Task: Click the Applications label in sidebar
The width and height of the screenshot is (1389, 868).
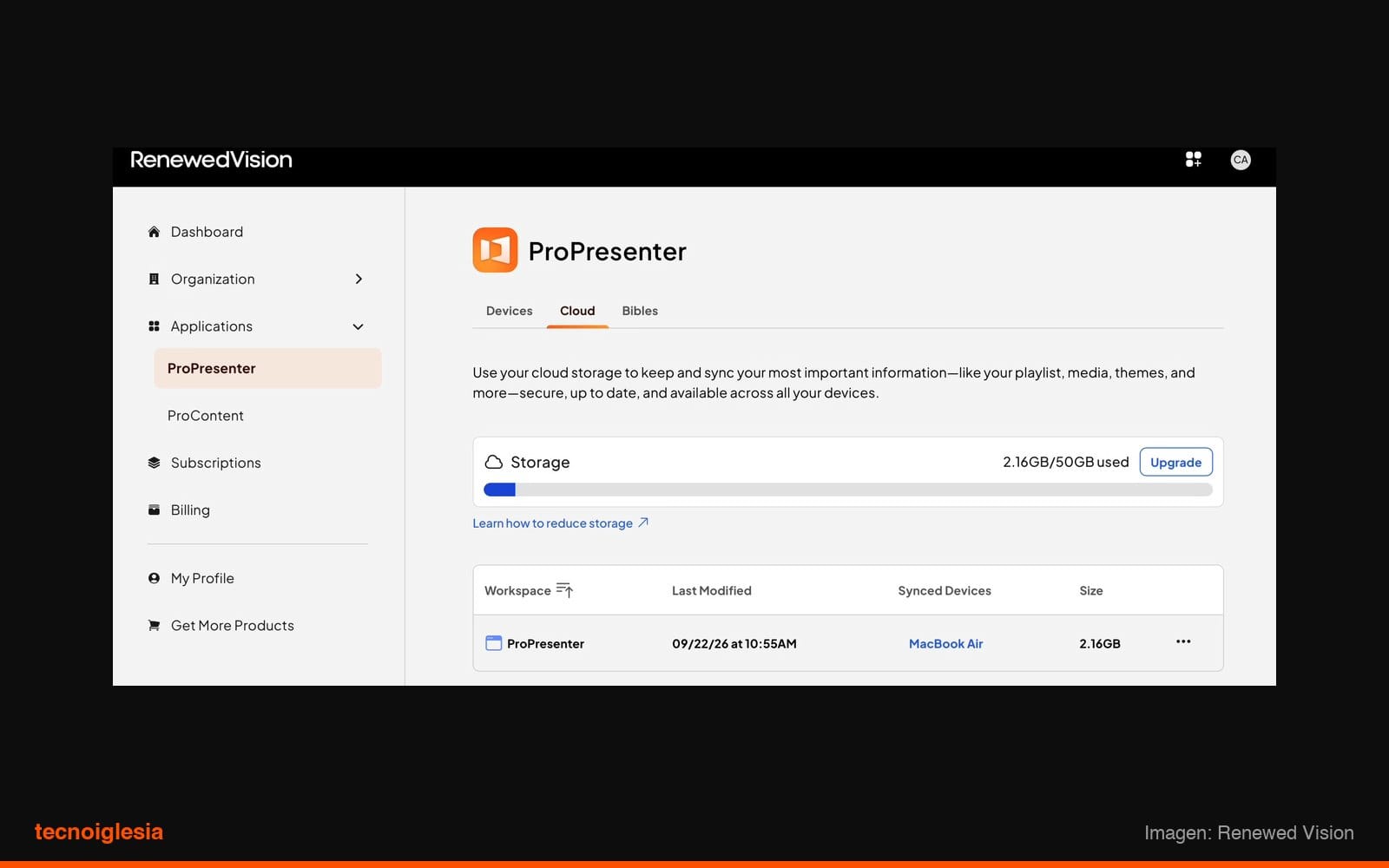Action: tap(212, 326)
